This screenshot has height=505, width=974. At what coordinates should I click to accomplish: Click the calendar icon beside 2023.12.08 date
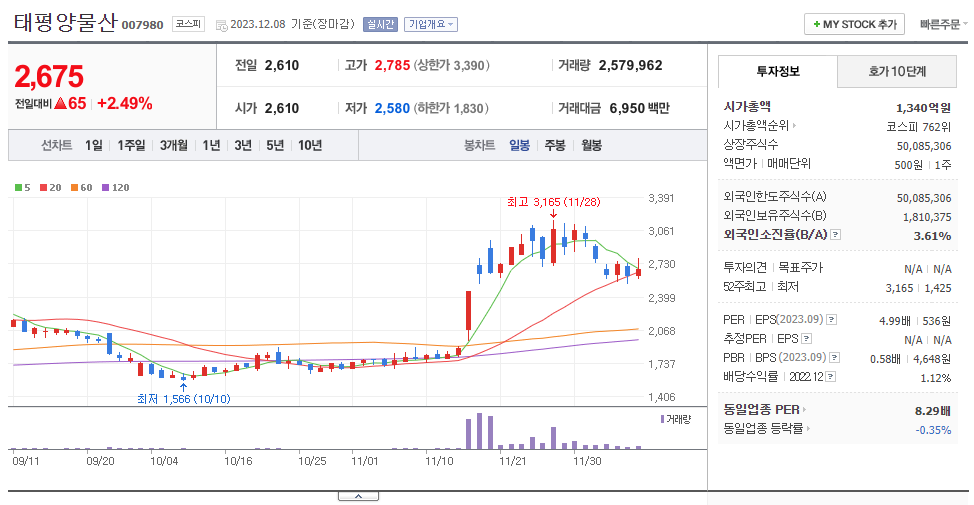tap(221, 25)
